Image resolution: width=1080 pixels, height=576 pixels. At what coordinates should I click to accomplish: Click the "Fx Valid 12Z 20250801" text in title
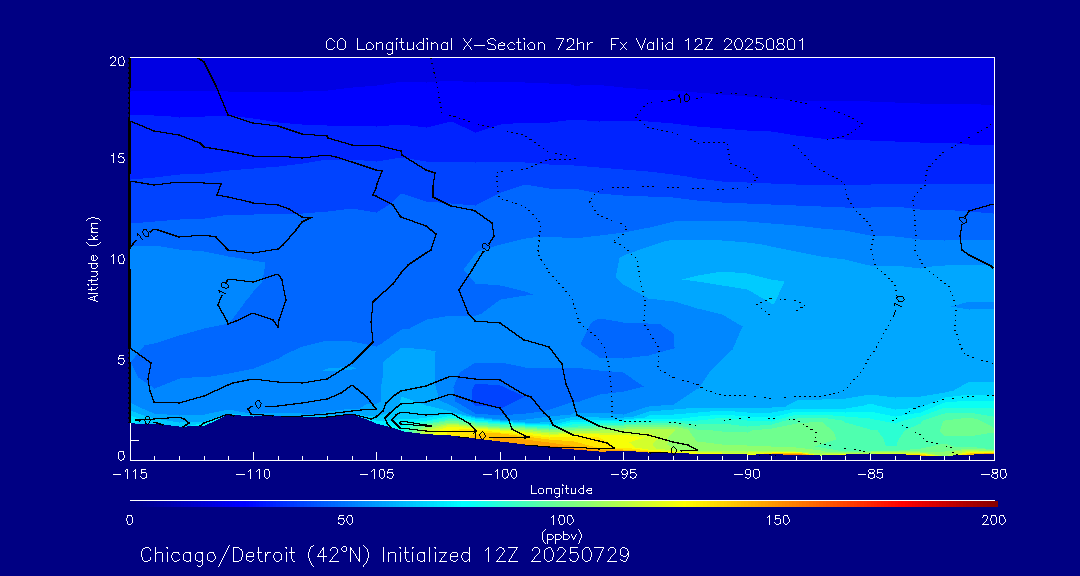(x=708, y=45)
